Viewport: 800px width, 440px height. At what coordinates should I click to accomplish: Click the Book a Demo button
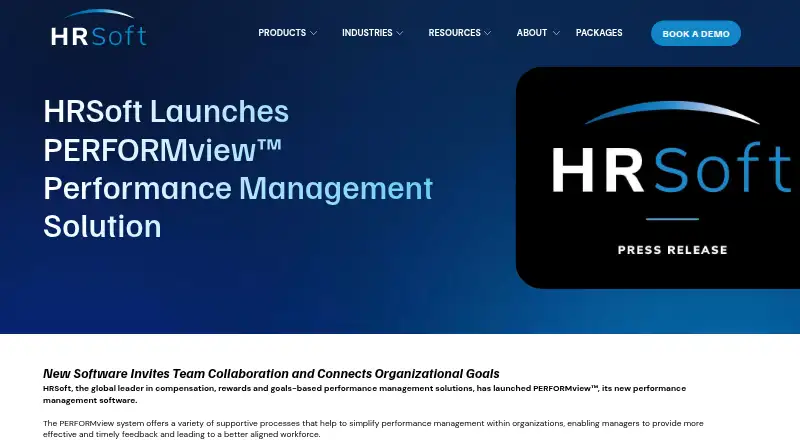pos(696,34)
